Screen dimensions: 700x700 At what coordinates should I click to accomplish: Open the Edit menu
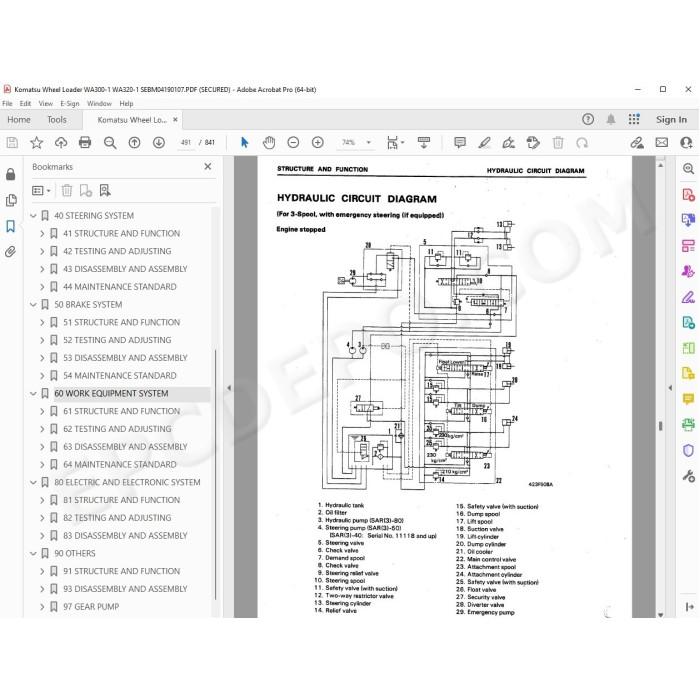25,104
